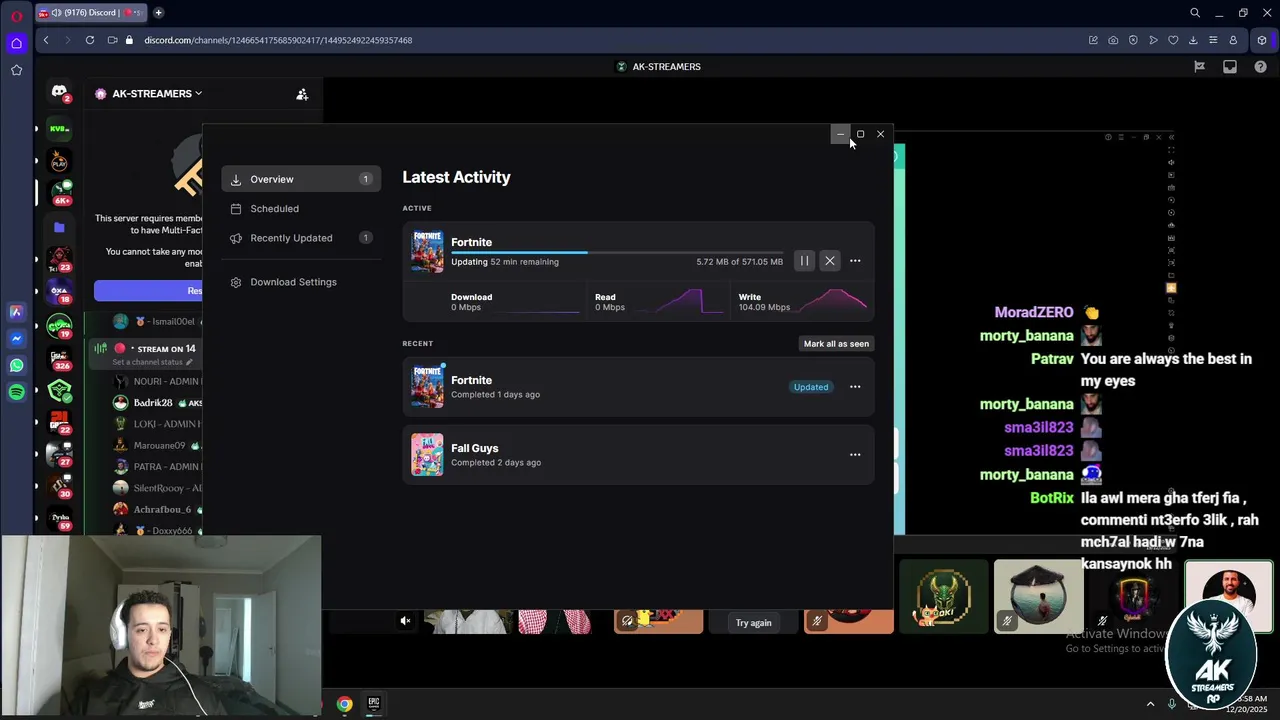Select the Overview tab in downloads
Viewport: 1280px width, 720px height.
[301, 179]
